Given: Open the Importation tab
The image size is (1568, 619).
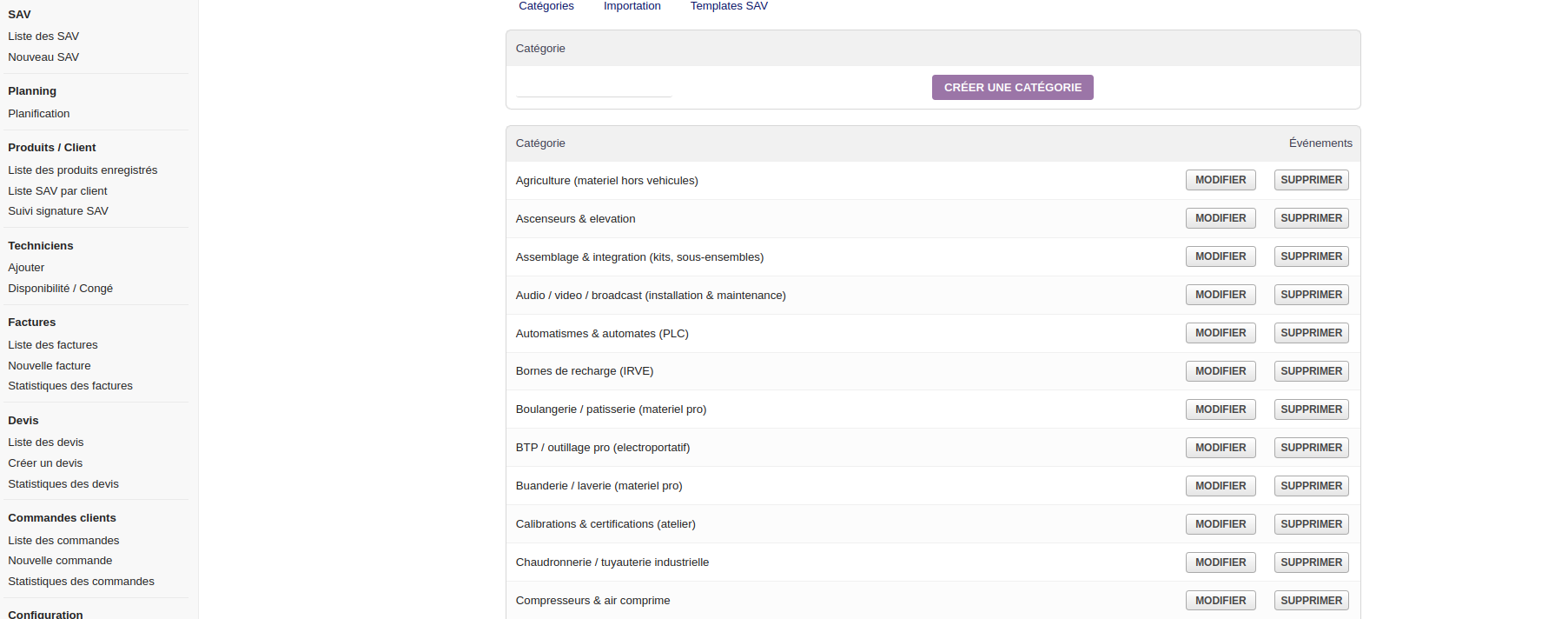Looking at the screenshot, I should click(632, 6).
